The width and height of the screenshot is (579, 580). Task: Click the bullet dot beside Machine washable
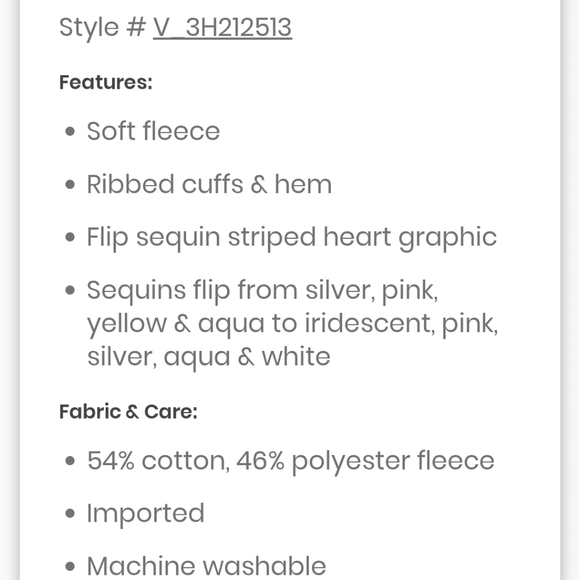pos(70,566)
